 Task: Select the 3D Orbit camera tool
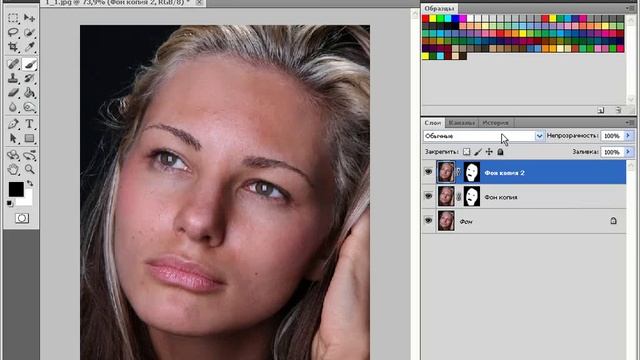pyautogui.click(x=29, y=155)
